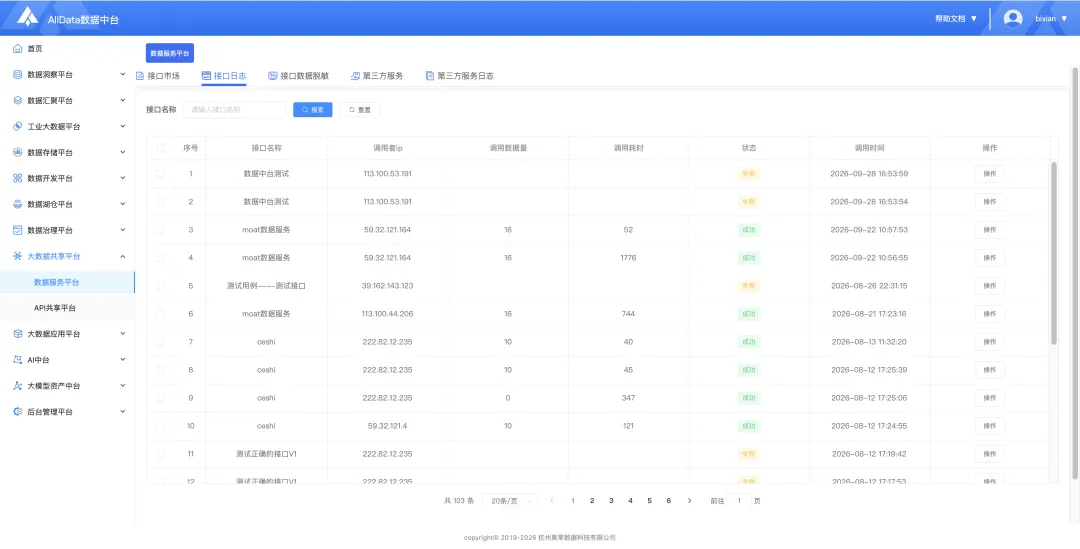
Task: Open the 第三方服务日志 tab
Action: click(459, 76)
